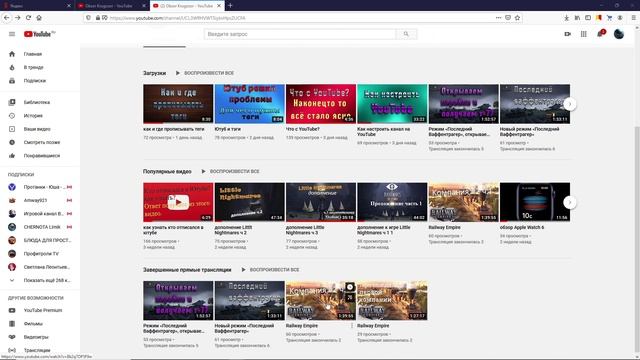The image size is (640, 360).
Task: Open Профитроли TV subscription channel
Action: point(40,253)
